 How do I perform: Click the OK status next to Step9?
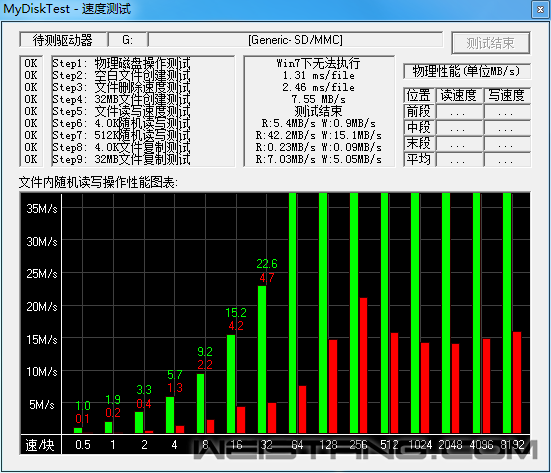[31, 159]
